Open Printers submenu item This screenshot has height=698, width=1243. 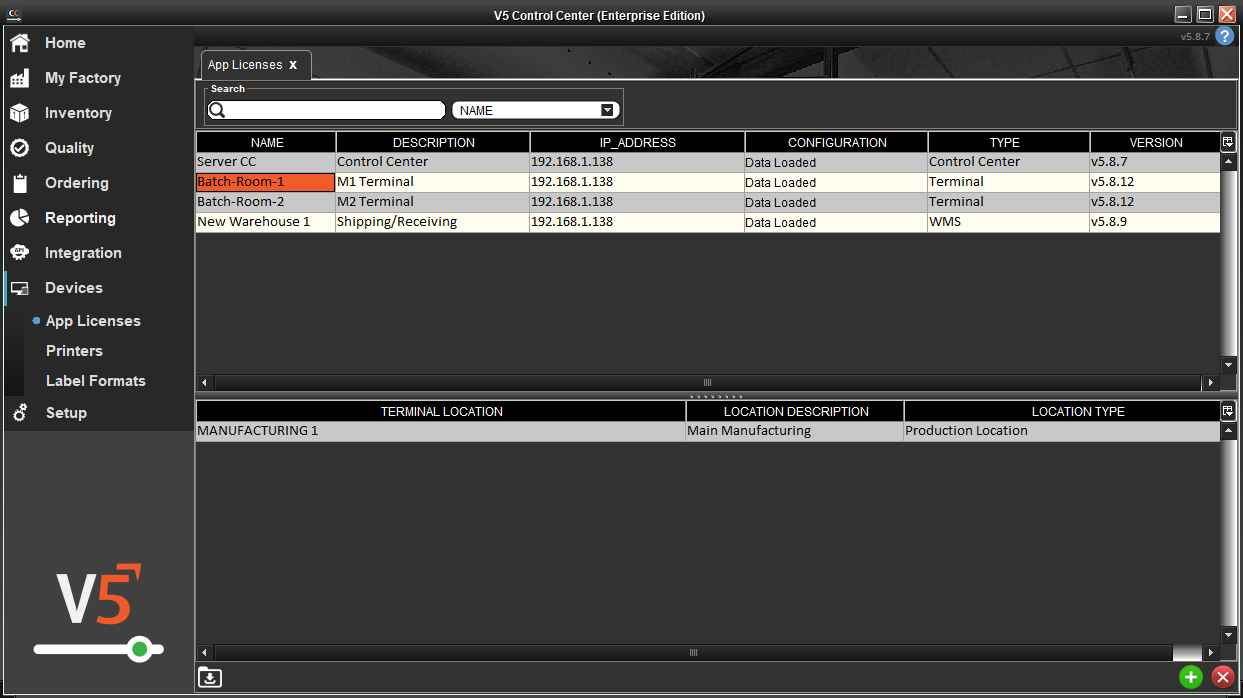pyautogui.click(x=74, y=351)
